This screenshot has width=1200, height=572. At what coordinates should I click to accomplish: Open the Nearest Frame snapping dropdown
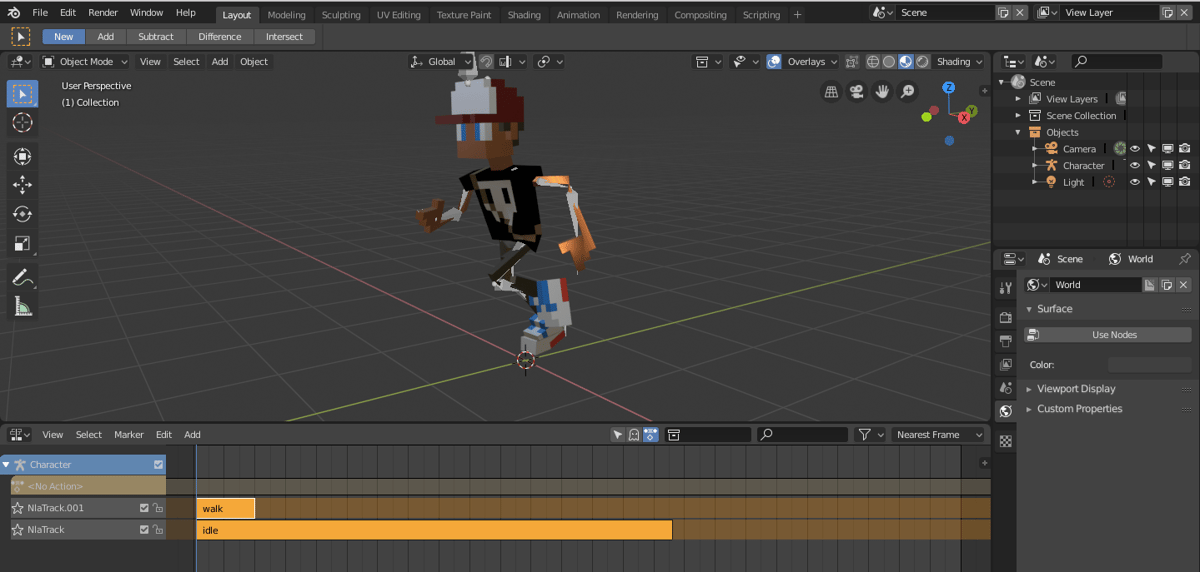pyautogui.click(x=938, y=435)
